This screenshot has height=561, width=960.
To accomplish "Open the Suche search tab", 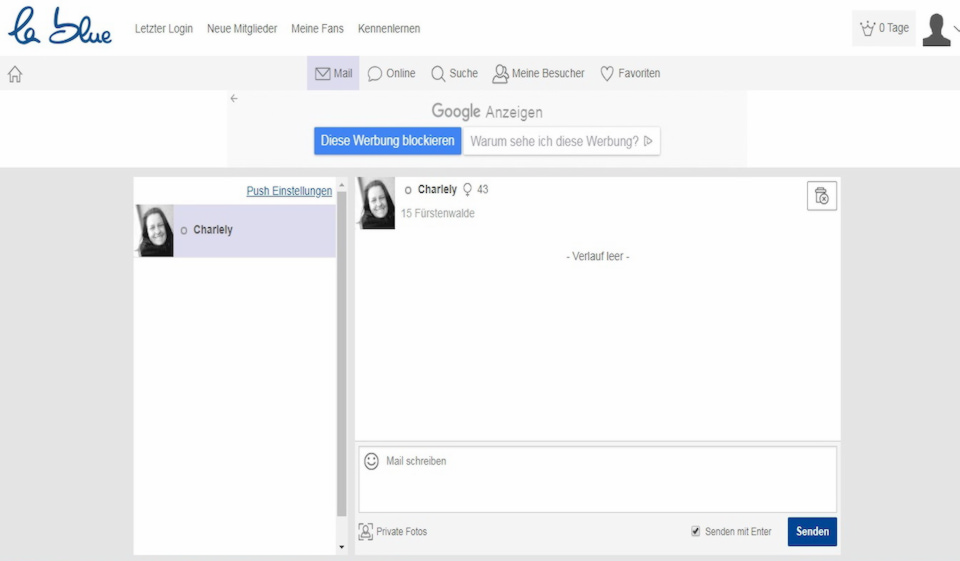I will pyautogui.click(x=454, y=73).
